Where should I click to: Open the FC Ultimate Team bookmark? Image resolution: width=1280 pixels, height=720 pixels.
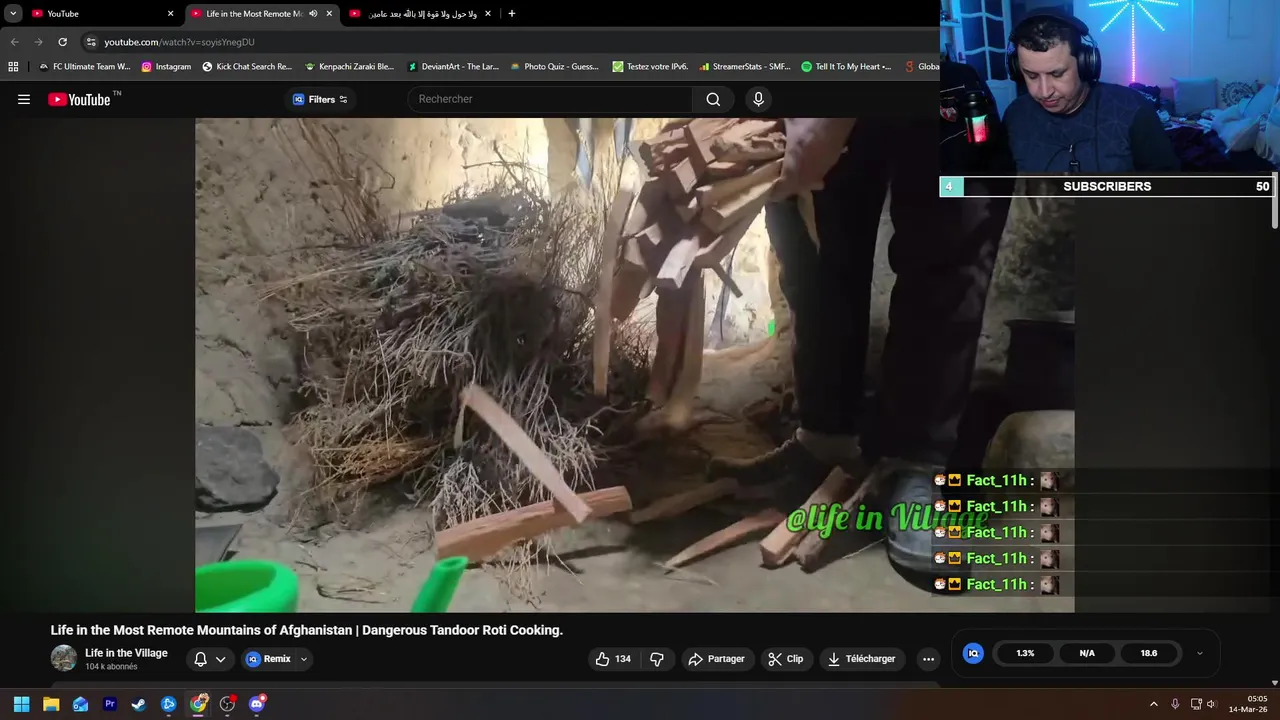click(84, 67)
